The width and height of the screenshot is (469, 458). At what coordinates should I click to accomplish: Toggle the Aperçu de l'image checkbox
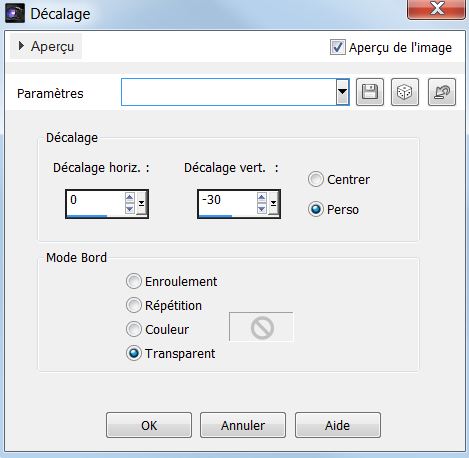tap(338, 47)
